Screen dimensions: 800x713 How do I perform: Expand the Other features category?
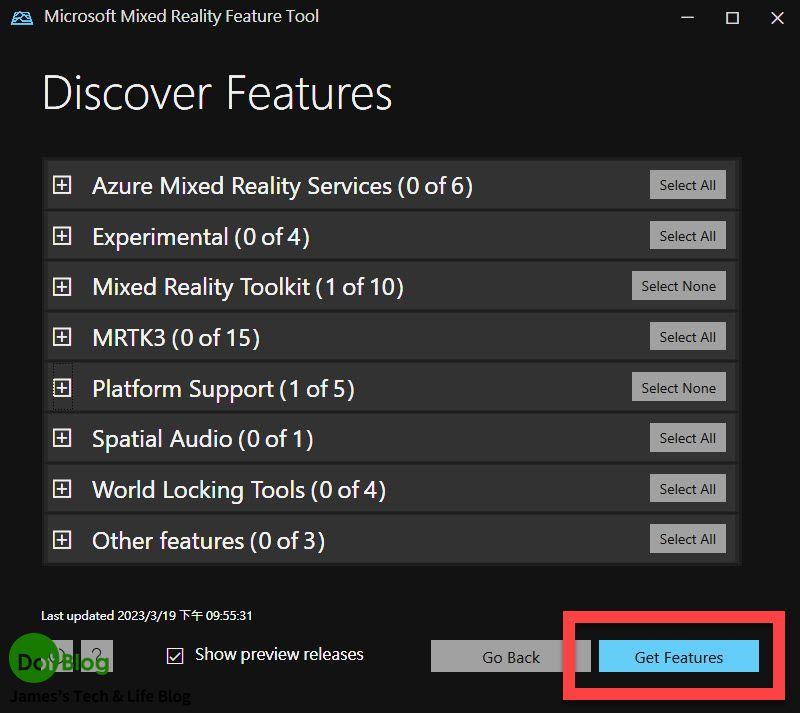click(62, 539)
